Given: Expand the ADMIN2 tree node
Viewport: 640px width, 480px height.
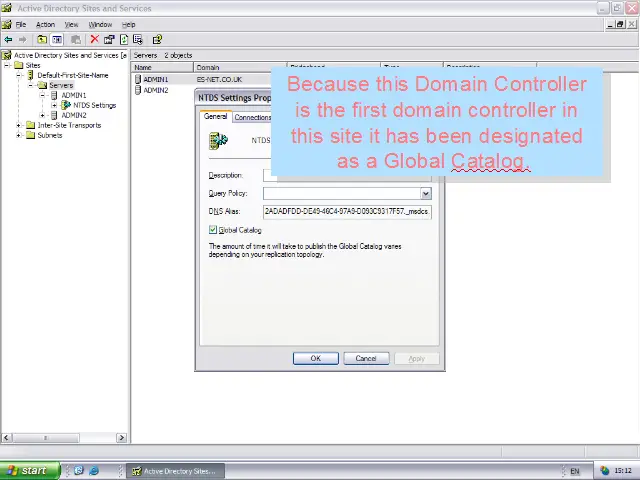Looking at the screenshot, I should (x=42, y=115).
